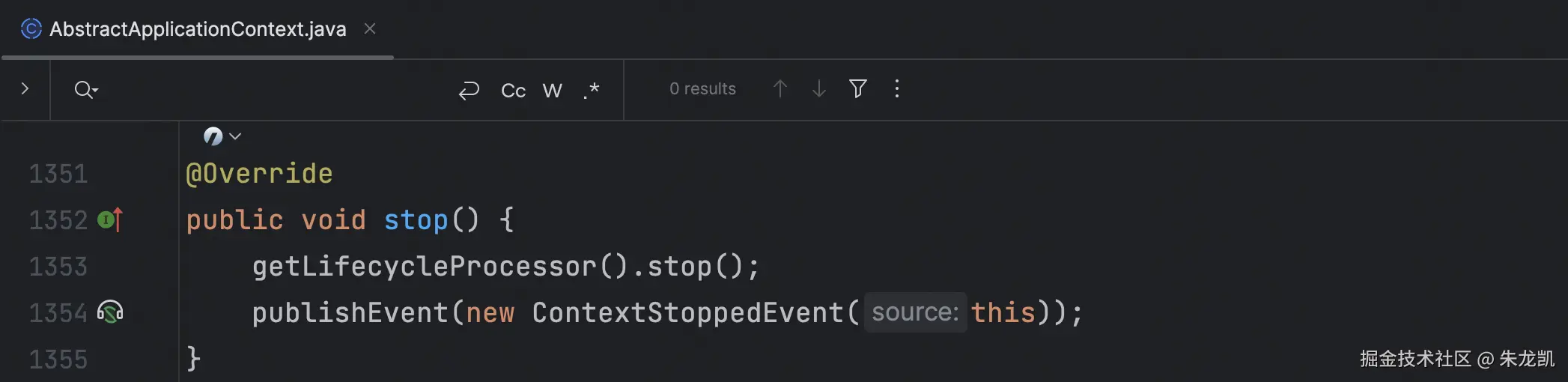This screenshot has width=1568, height=382.
Task: Click the ContextStoppedEvent class reference
Action: (687, 312)
